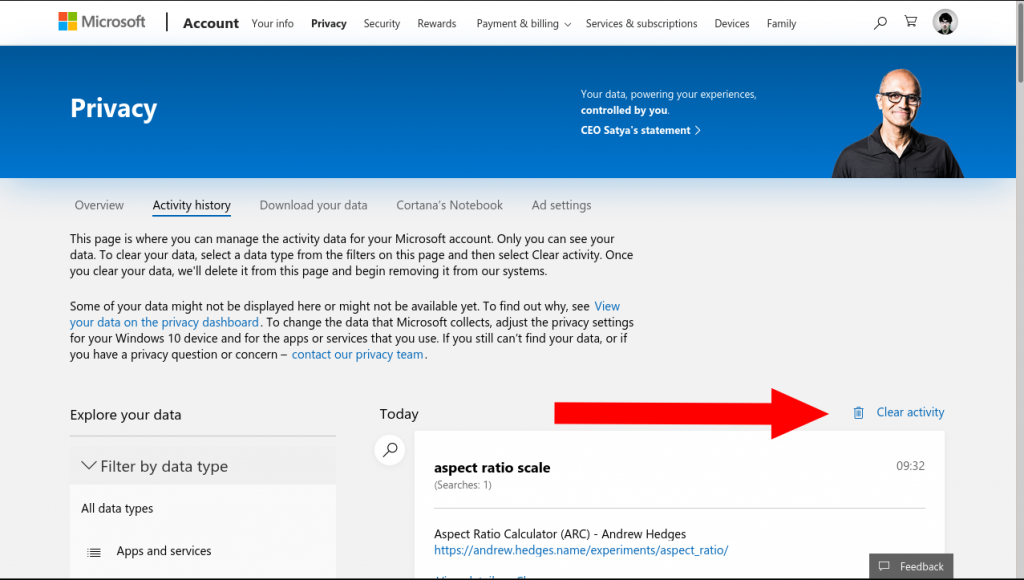This screenshot has height=580, width=1024.
Task: Click the Apps and services list icon
Action: 94,551
